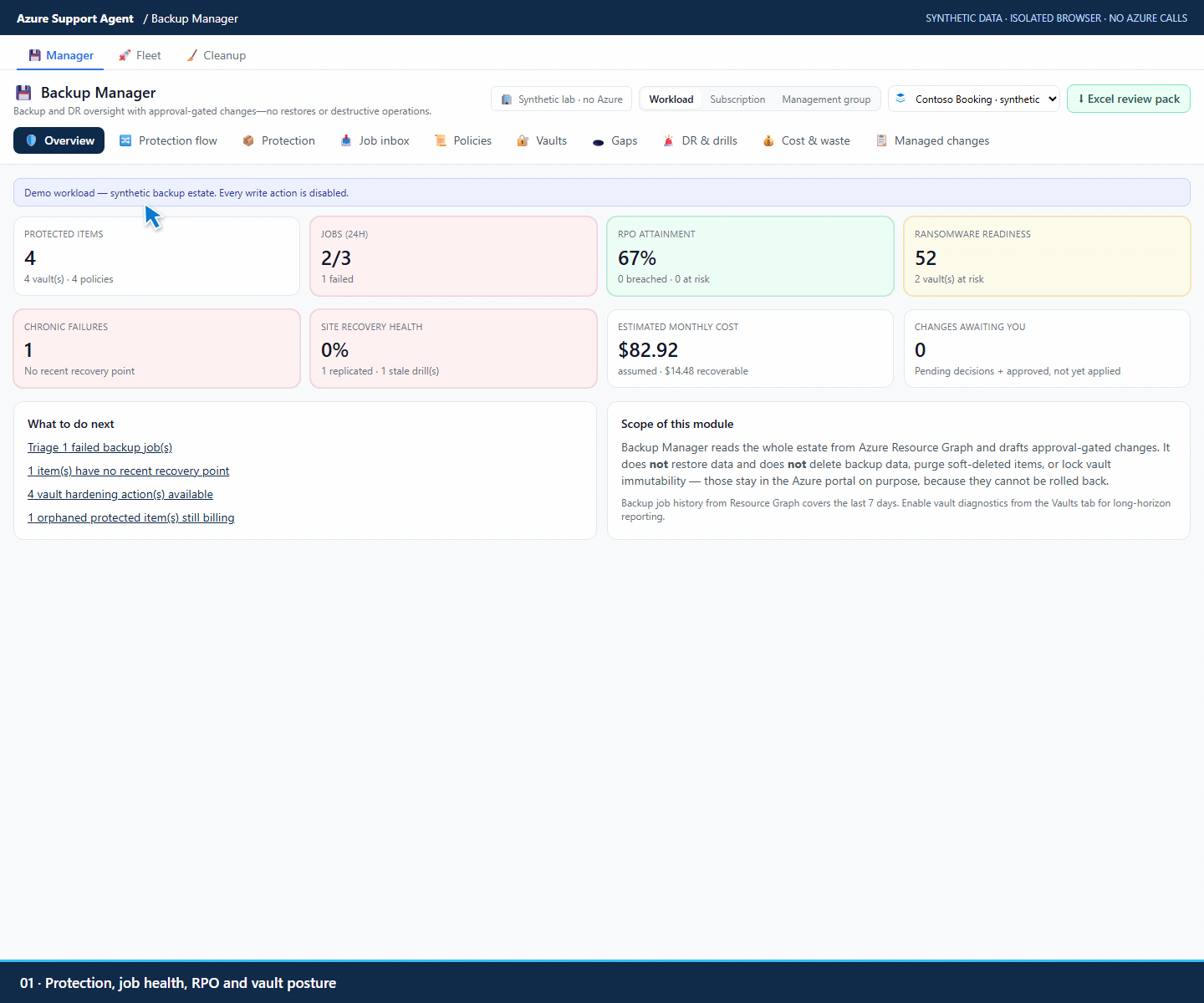1204x1003 pixels.
Task: Open Triage 1 failed backup job(s) link
Action: coord(99,447)
